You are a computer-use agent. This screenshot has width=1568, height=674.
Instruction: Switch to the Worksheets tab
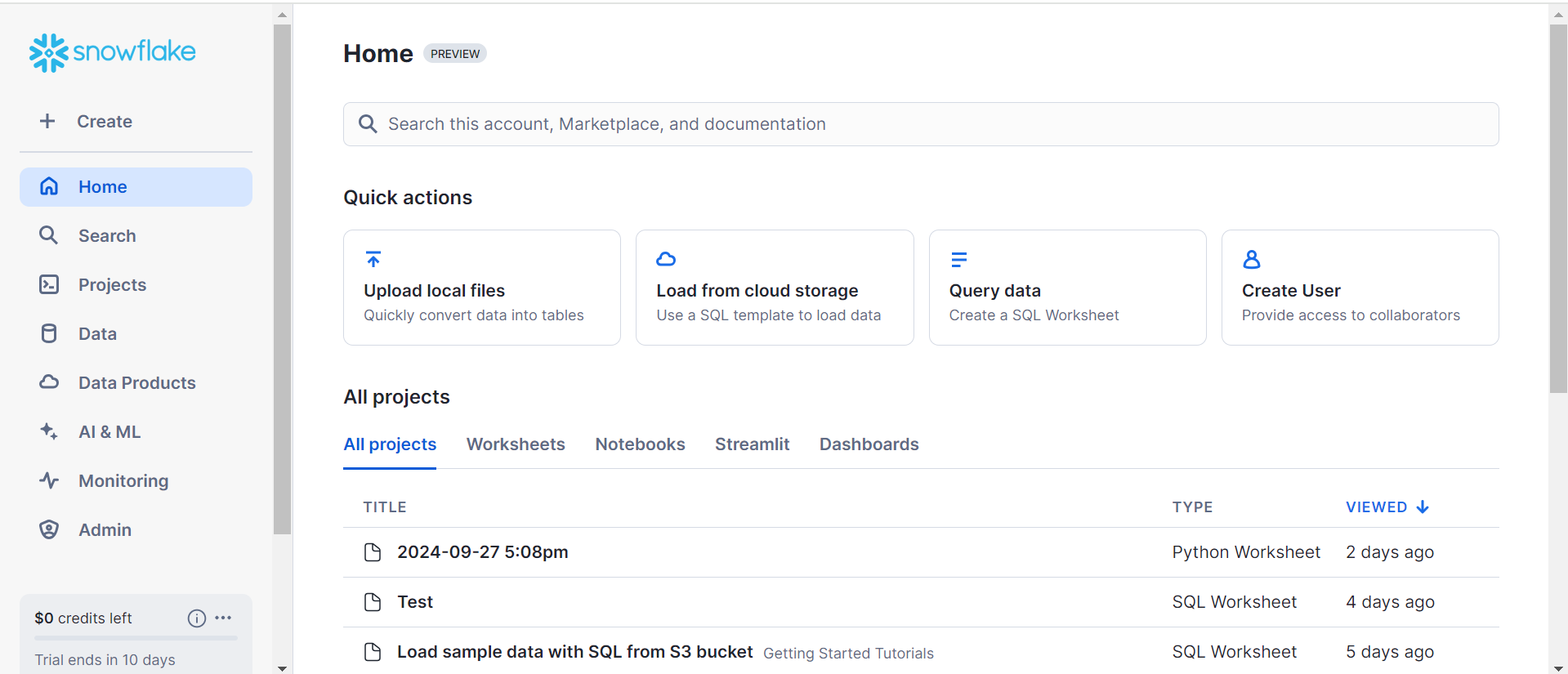pos(516,444)
